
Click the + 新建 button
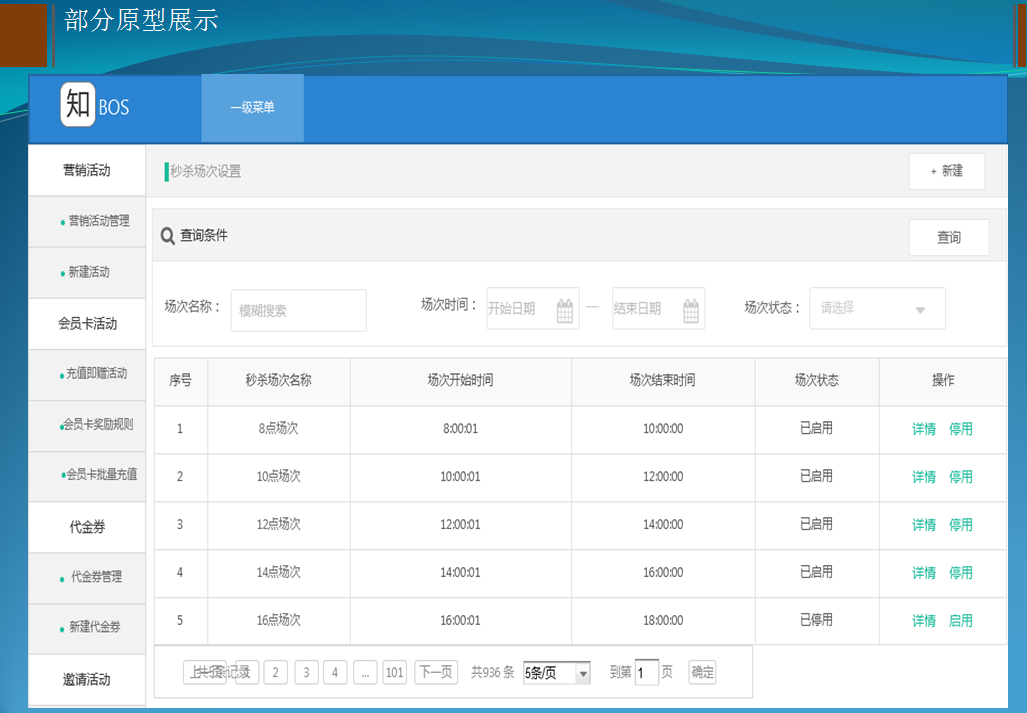coord(946,172)
